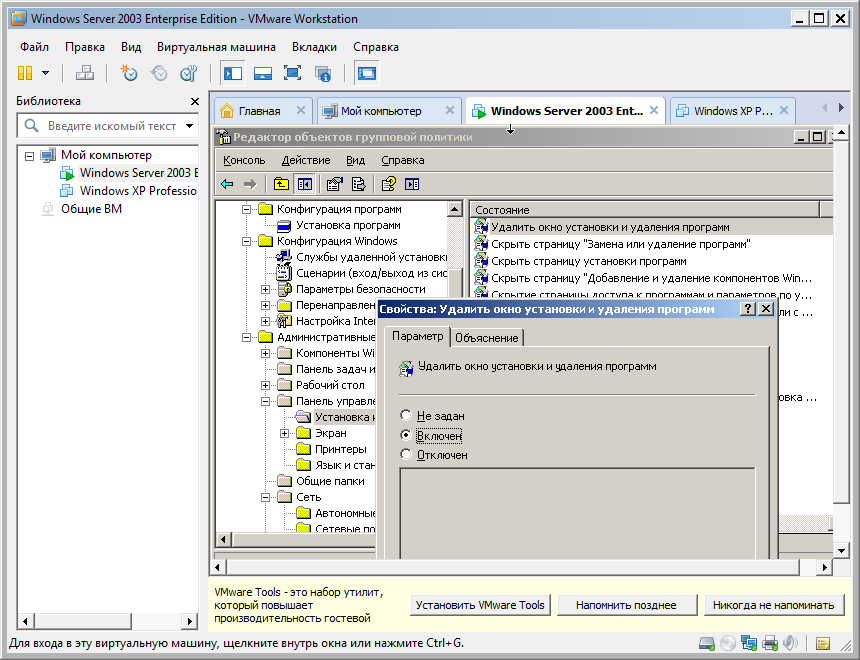Select the 'Отключен' radio button
The height and width of the screenshot is (660, 860).
pos(406,454)
